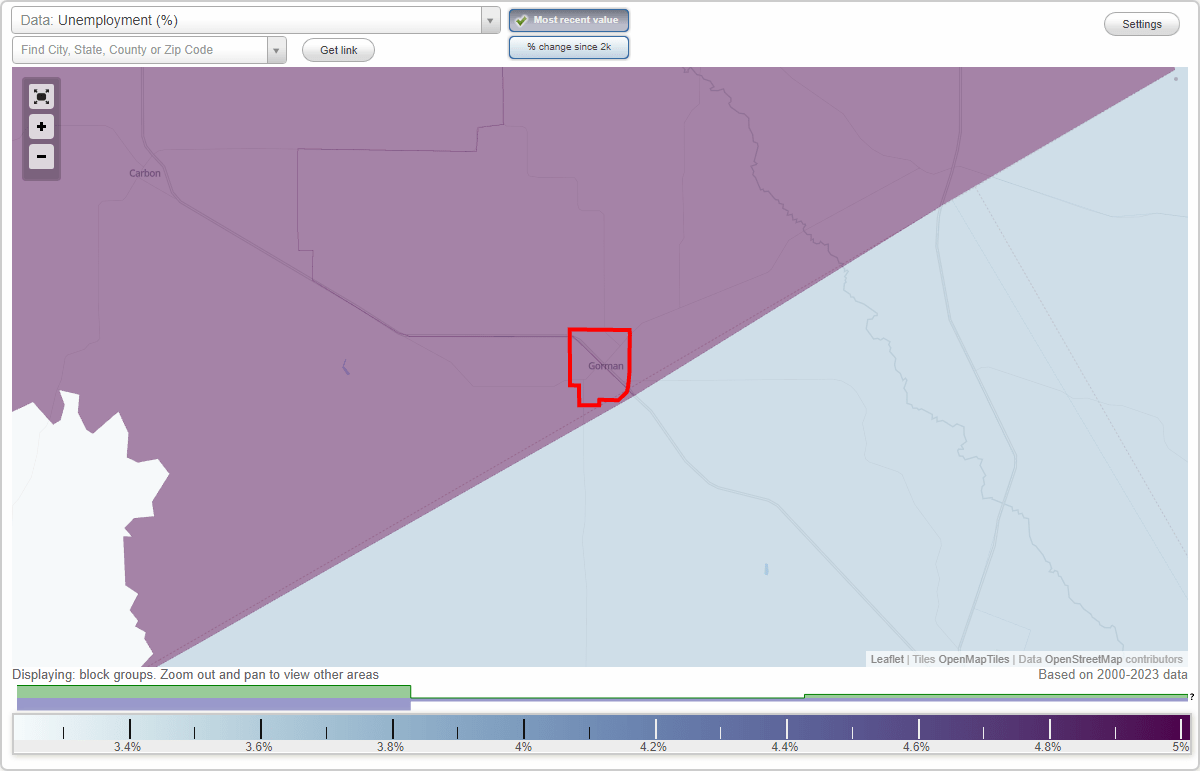Zoom in using the plus icon
The height and width of the screenshot is (771, 1200).
click(41, 127)
